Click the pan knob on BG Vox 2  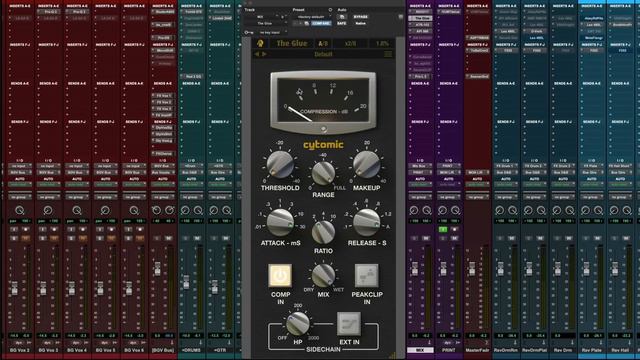[20, 210]
